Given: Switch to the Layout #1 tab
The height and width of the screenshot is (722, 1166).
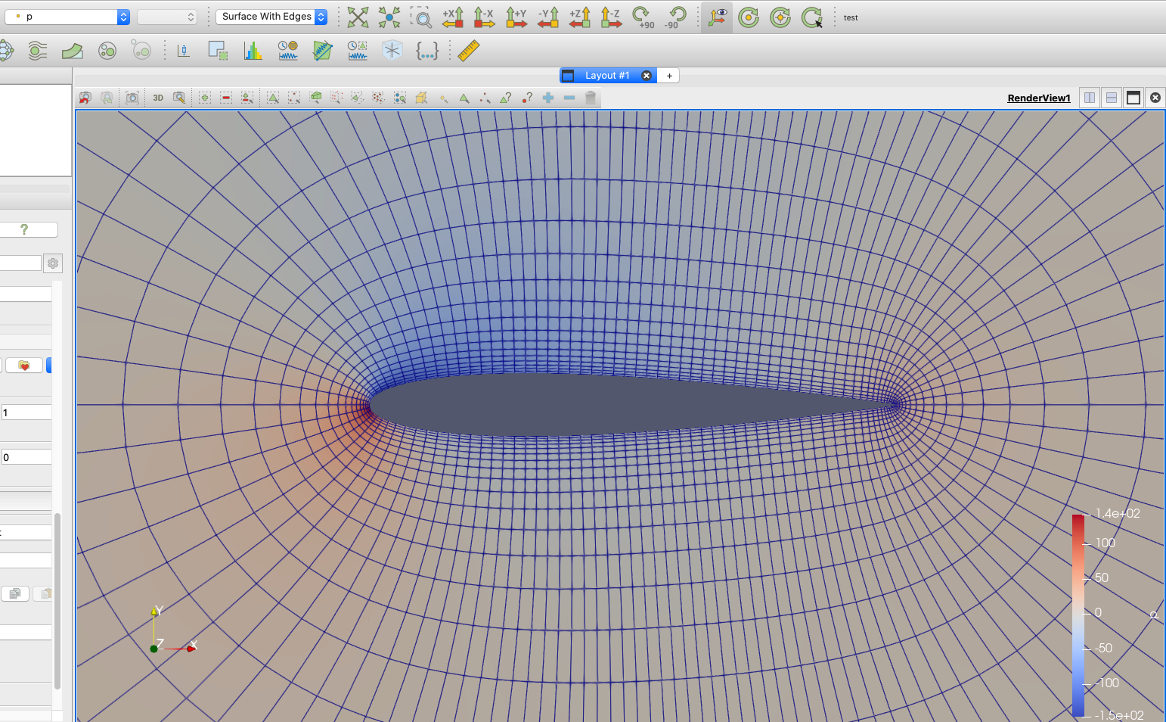Looking at the screenshot, I should coord(607,75).
